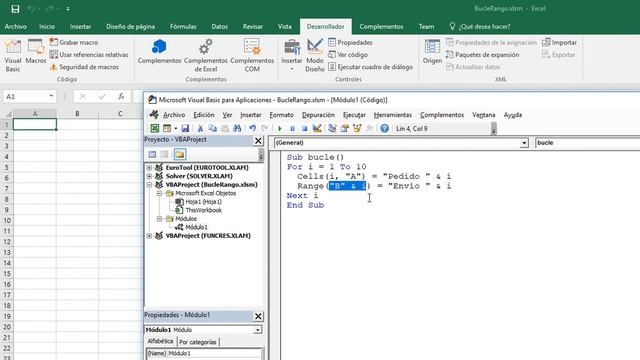Save the workbook from the Quick Access Toolbar

tap(15, 9)
